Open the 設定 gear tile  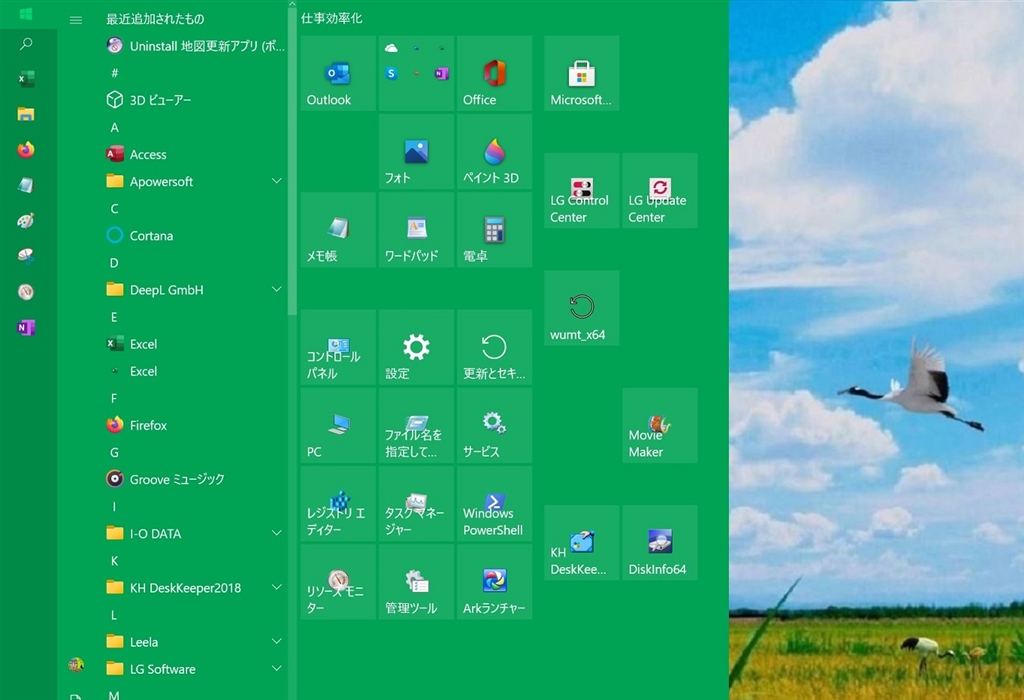[x=416, y=347]
